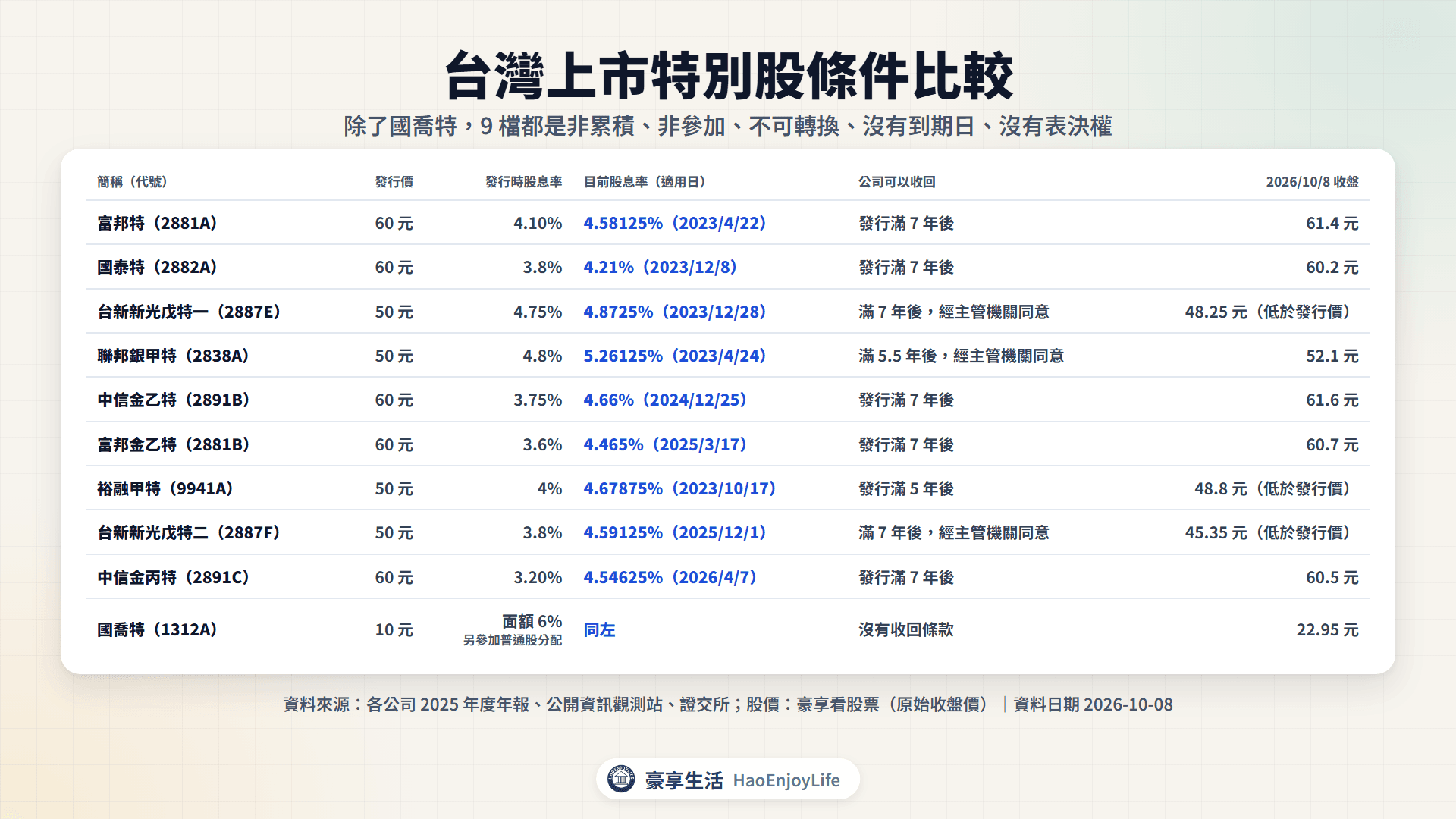Click the HaoEnjoyLife round logo icon
This screenshot has width=1456, height=819.
pos(621,779)
